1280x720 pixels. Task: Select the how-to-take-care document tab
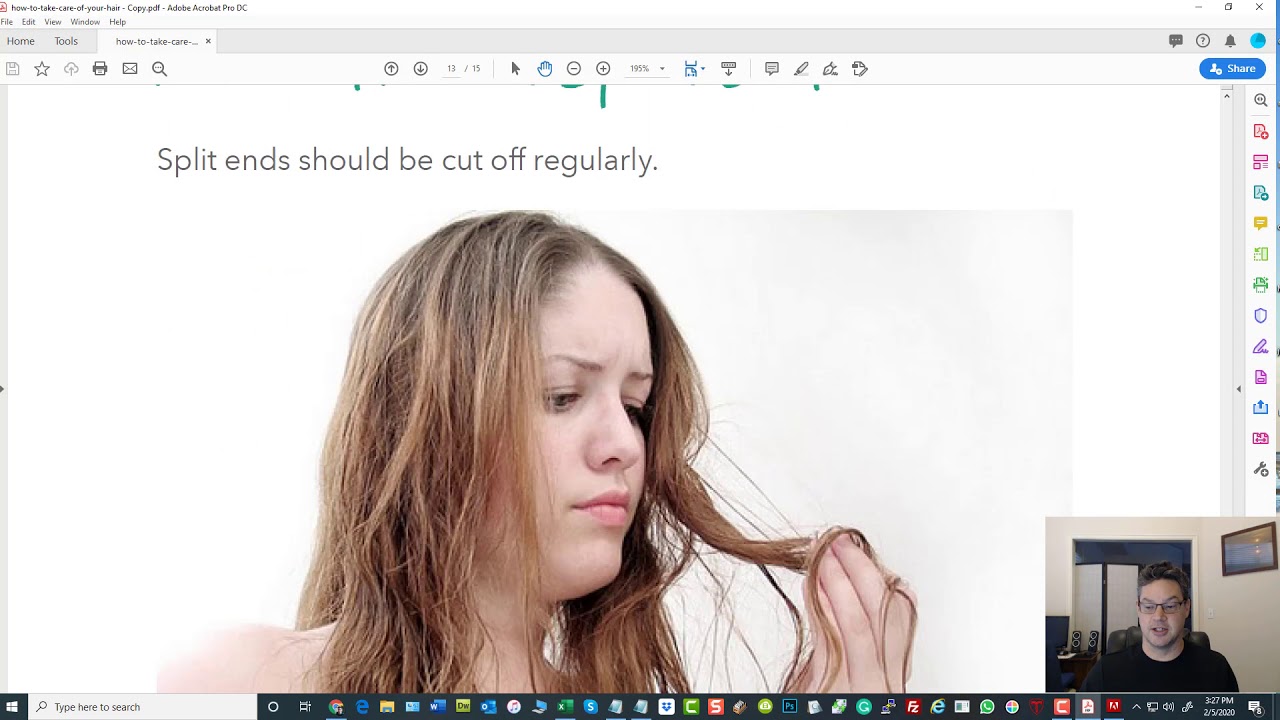(156, 41)
